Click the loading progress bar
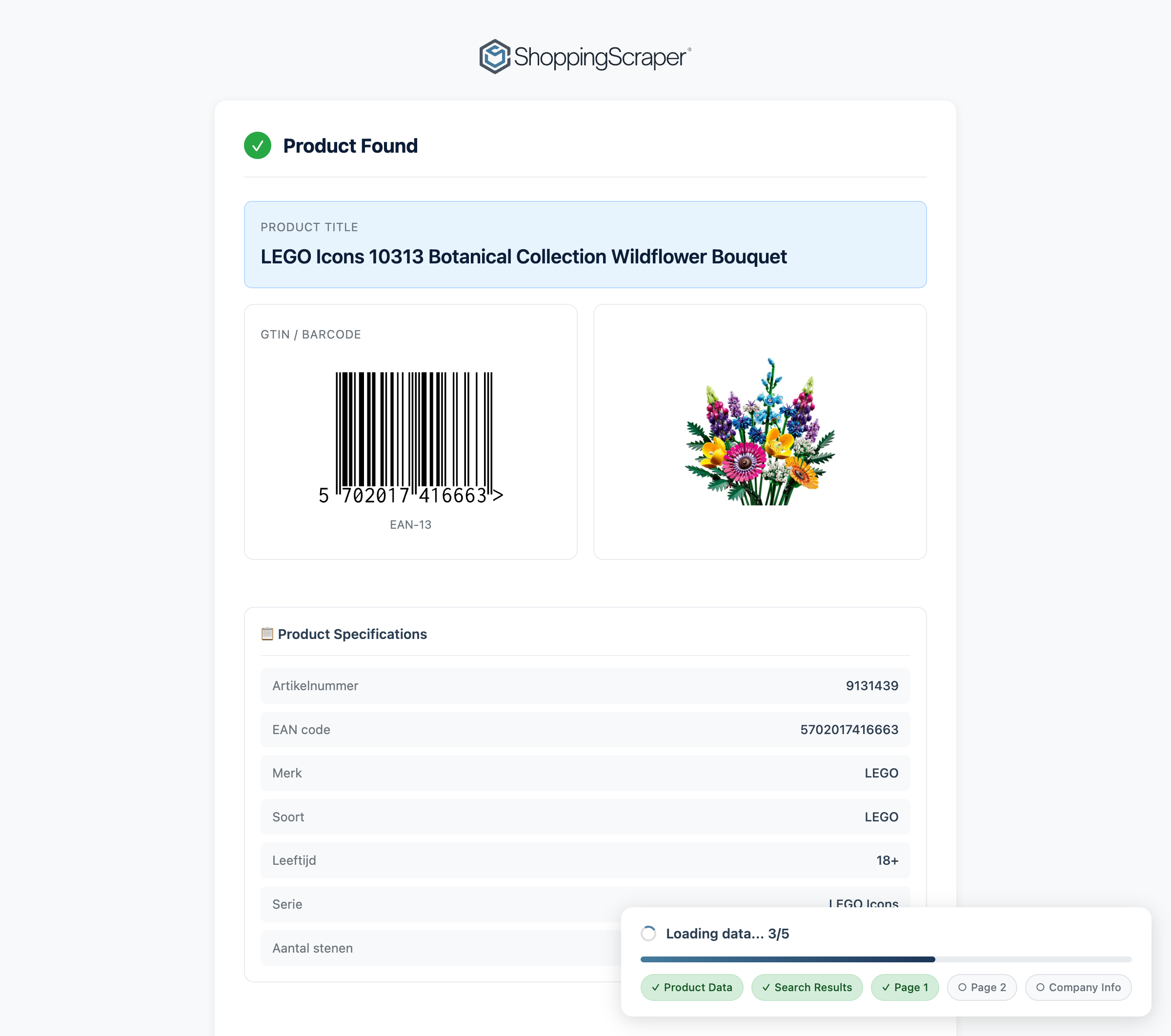The height and width of the screenshot is (1036, 1171). pos(886,959)
